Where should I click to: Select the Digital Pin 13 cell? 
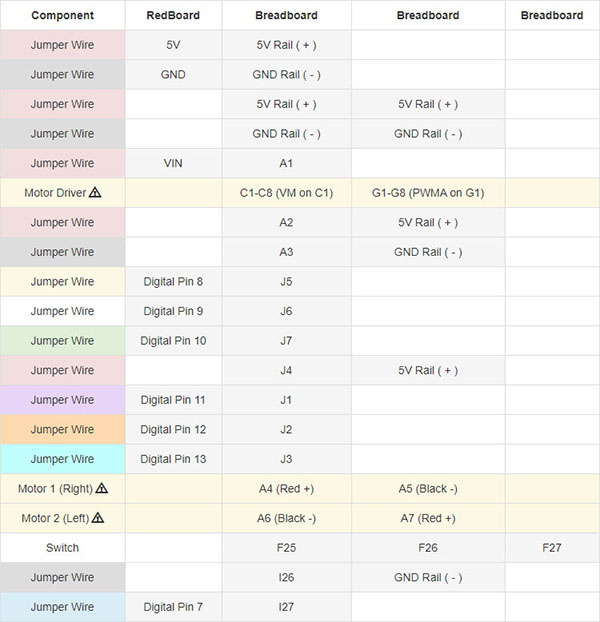coord(173,459)
